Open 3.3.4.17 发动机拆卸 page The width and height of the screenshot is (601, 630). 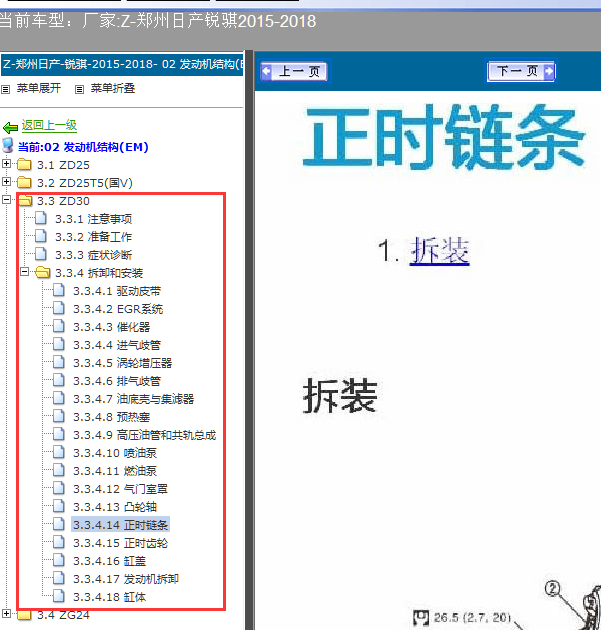126,579
